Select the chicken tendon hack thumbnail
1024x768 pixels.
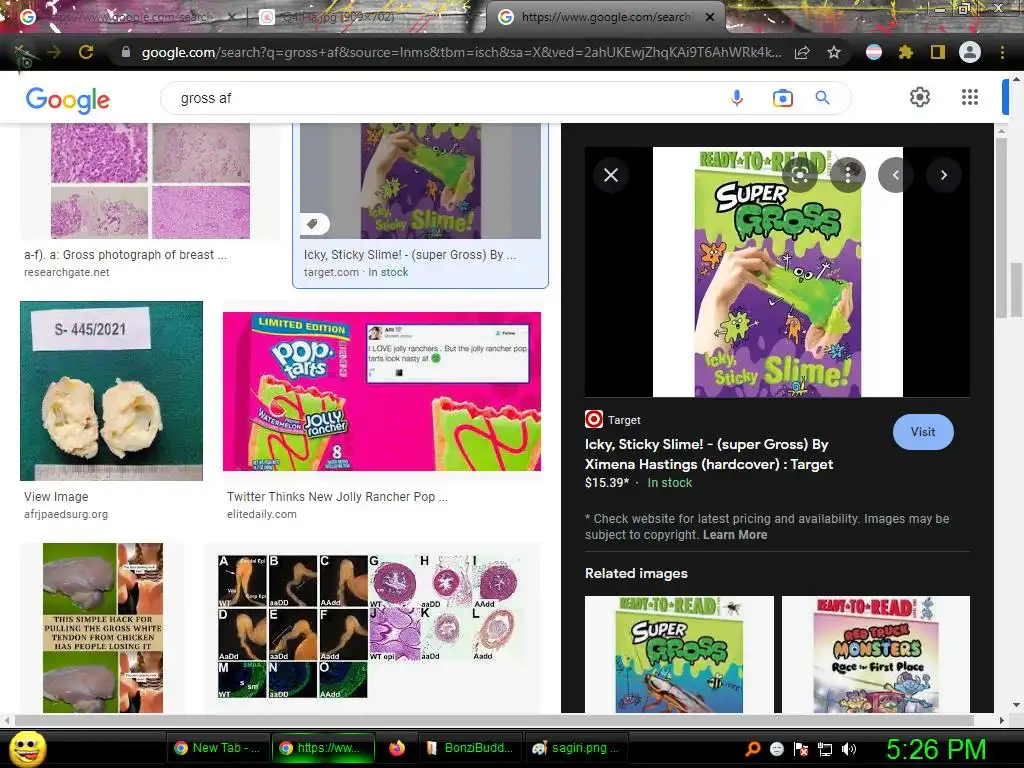[103, 628]
